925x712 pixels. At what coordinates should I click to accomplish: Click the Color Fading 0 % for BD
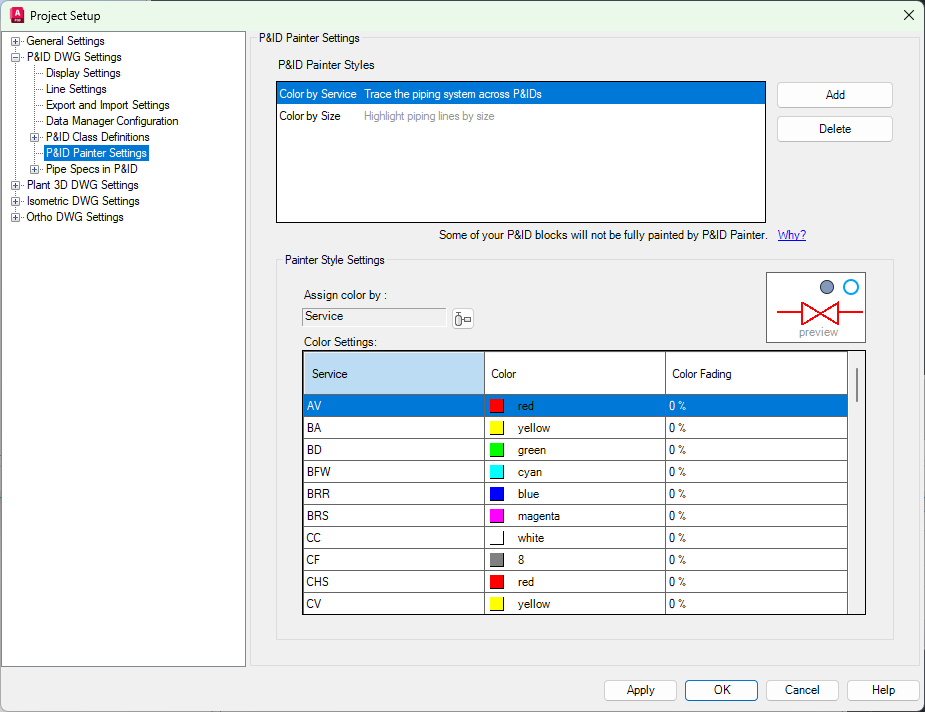pyautogui.click(x=757, y=450)
